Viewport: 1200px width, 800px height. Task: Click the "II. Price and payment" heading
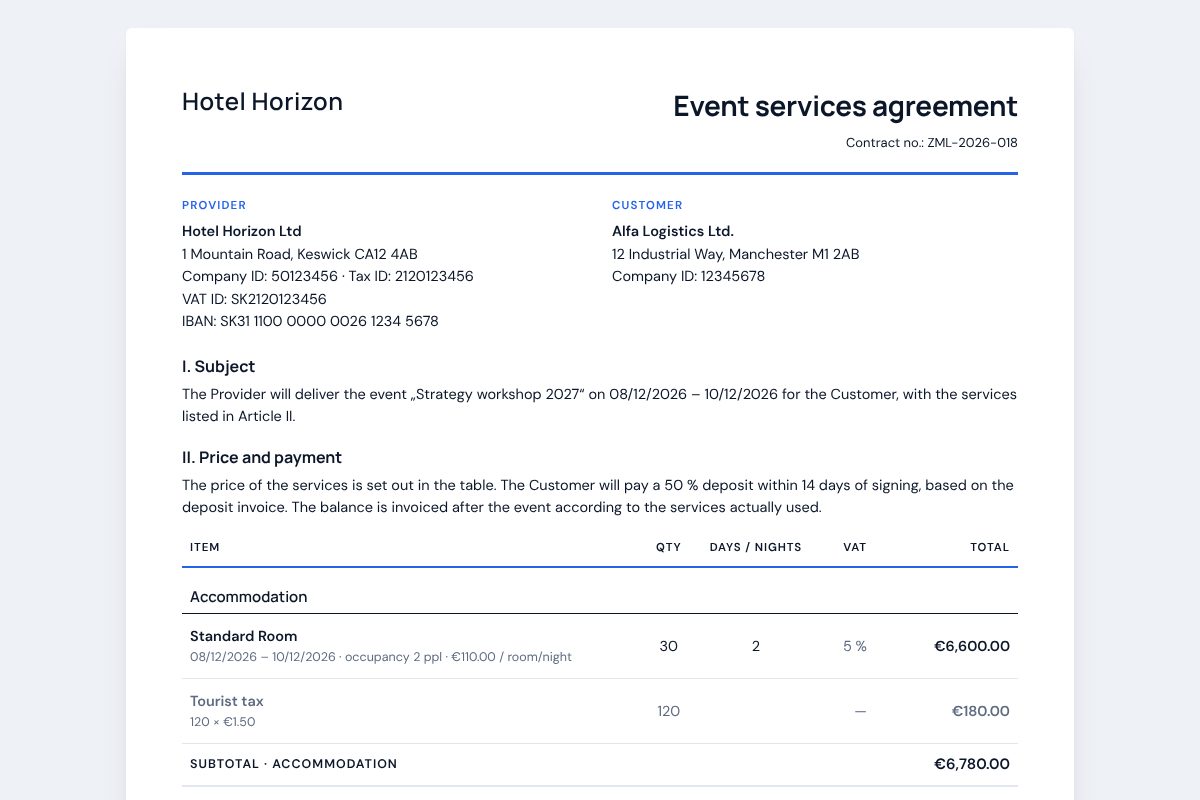tap(262, 457)
